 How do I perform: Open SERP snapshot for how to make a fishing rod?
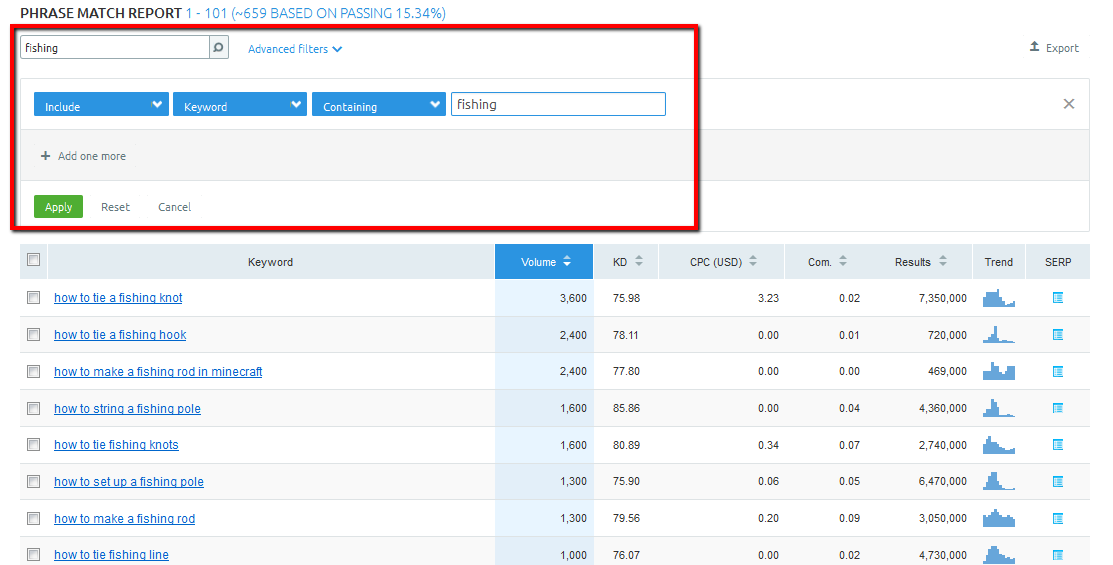1058,518
